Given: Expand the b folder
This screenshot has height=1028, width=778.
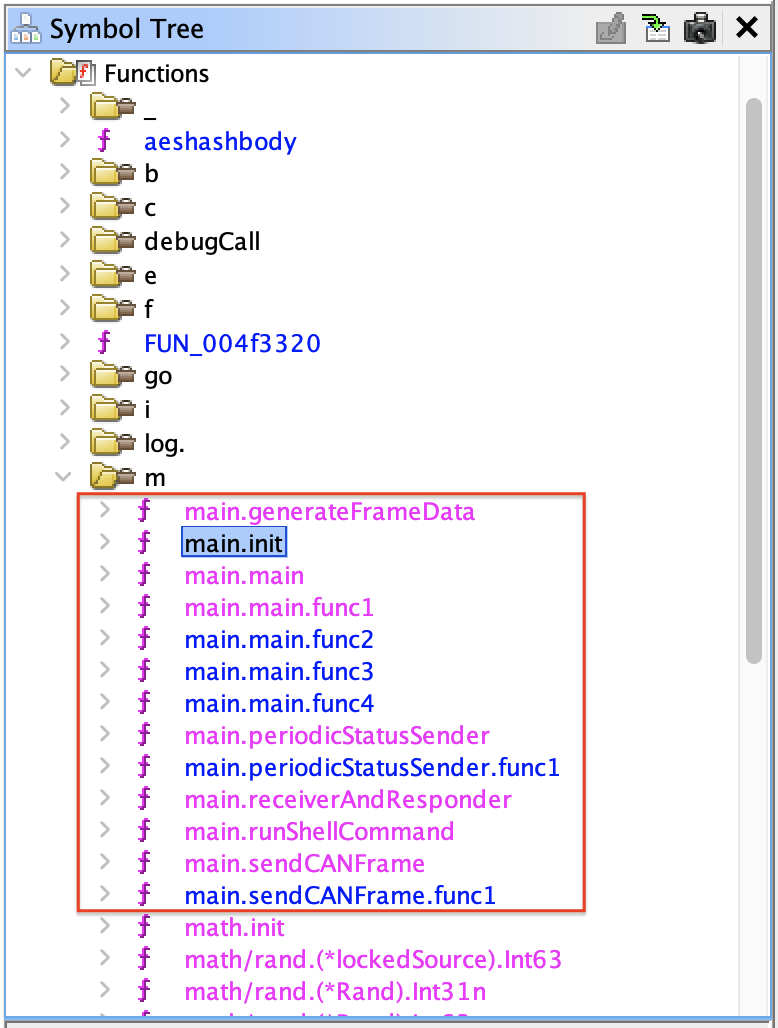Looking at the screenshot, I should [64, 172].
